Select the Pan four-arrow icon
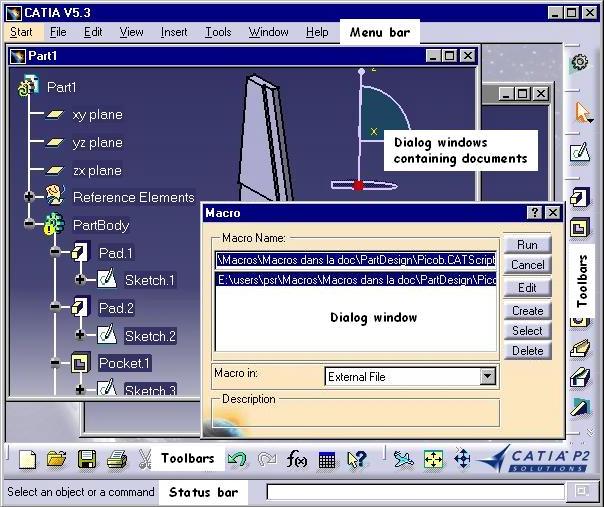 pyautogui.click(x=462, y=458)
